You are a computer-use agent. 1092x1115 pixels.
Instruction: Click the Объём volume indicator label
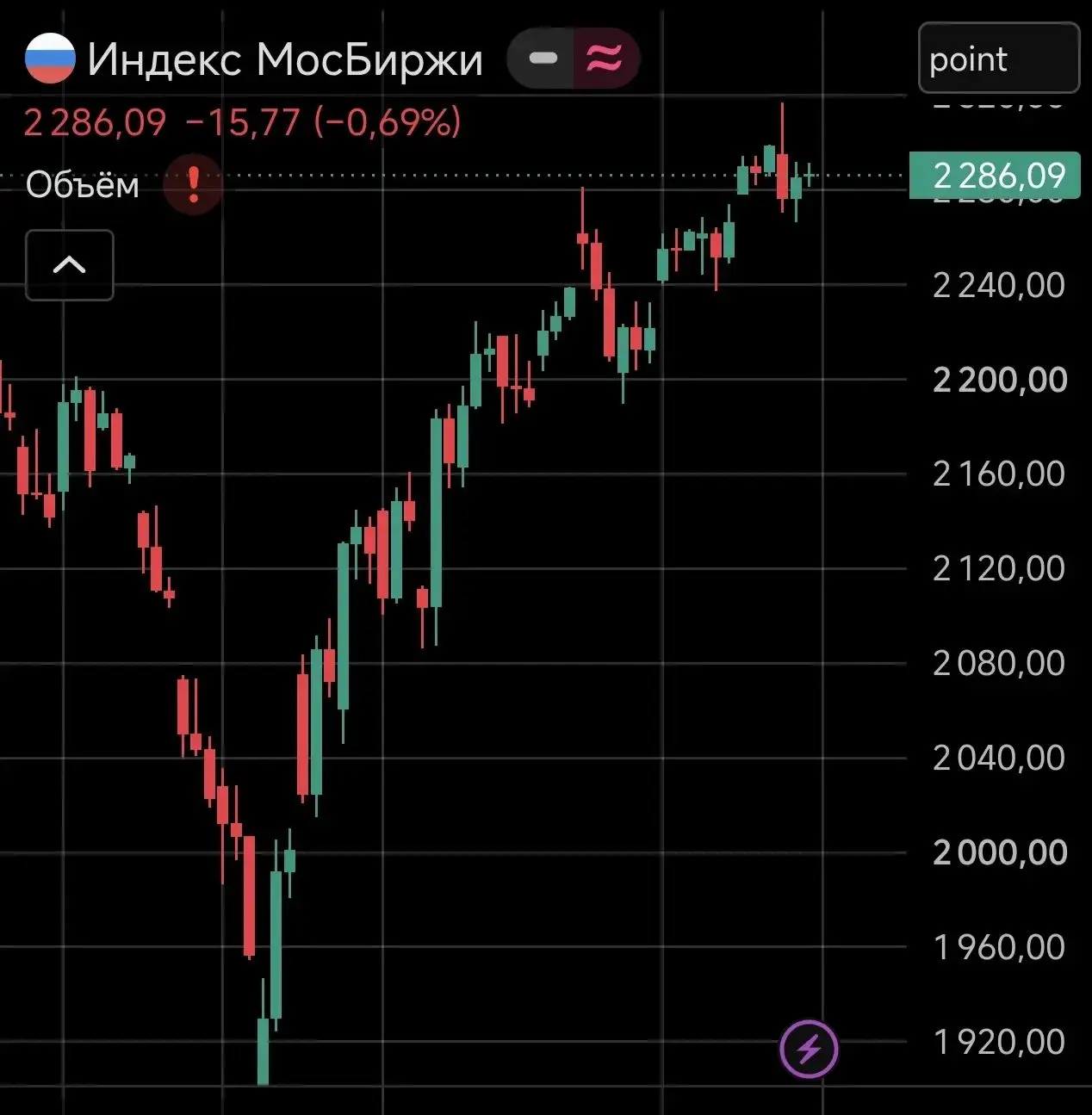[83, 184]
